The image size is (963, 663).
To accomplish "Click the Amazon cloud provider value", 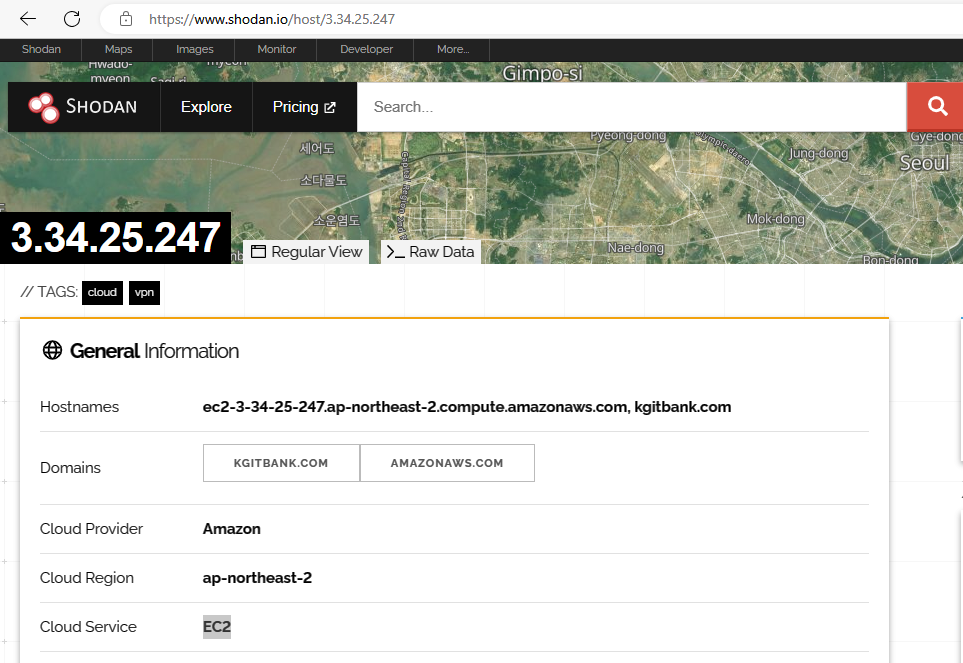I will coord(232,529).
